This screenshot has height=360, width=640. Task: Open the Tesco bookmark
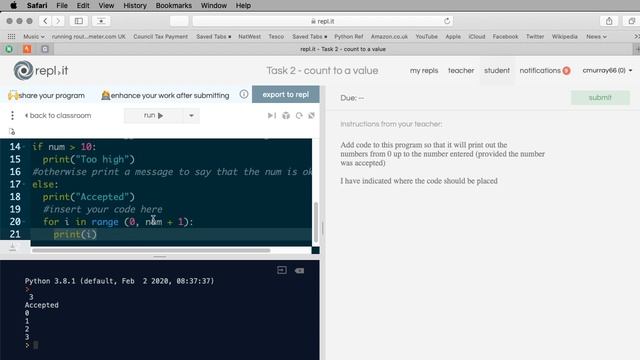(x=276, y=36)
